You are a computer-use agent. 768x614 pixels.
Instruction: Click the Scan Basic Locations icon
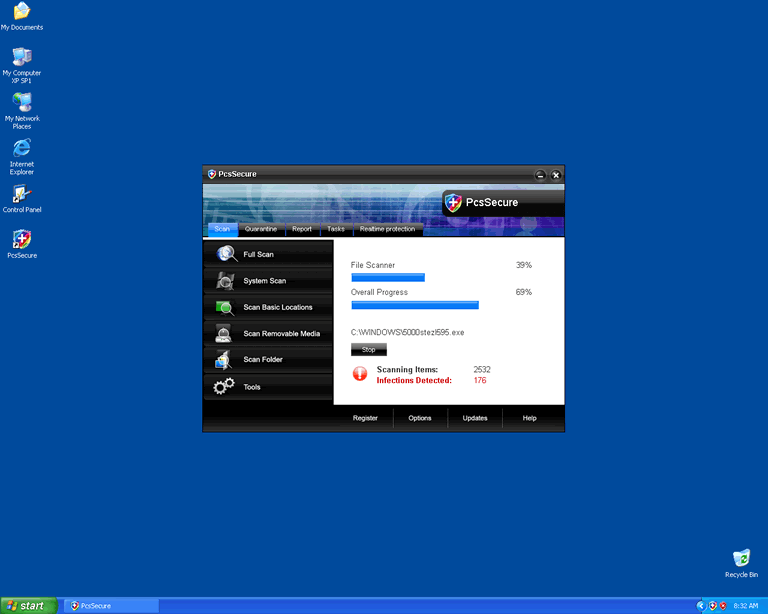[225, 307]
